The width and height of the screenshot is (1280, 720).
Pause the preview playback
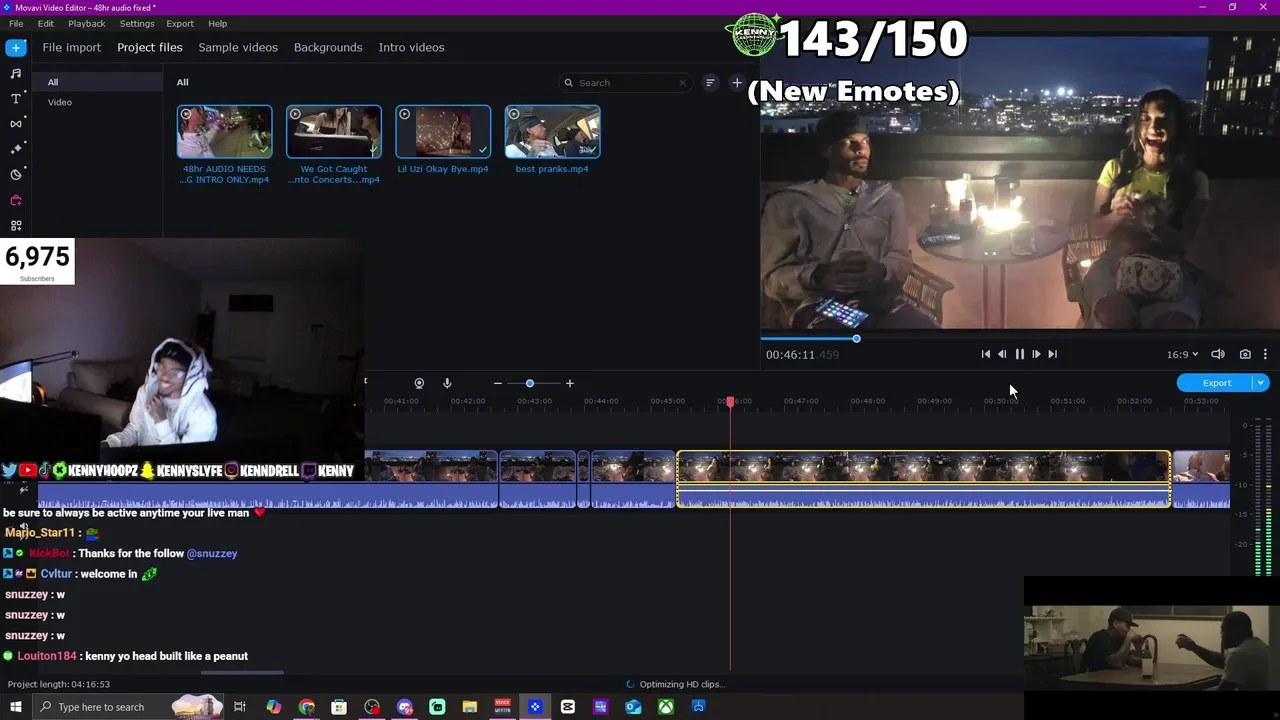point(1019,354)
